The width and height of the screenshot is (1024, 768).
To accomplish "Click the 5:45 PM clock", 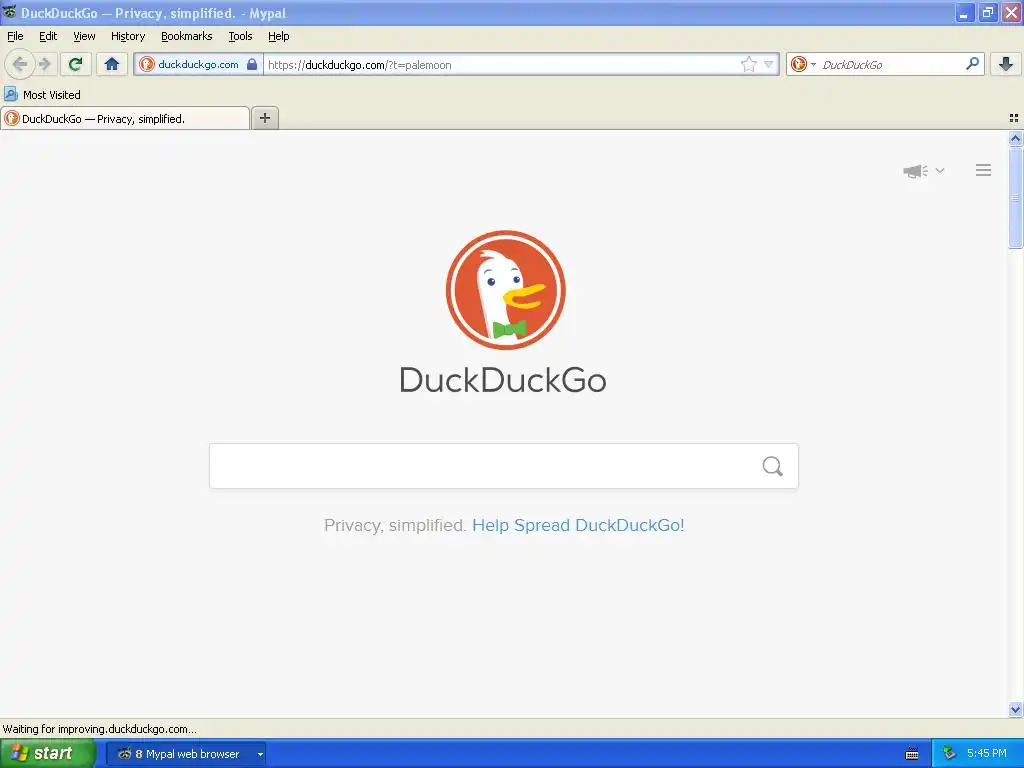I will click(x=987, y=753).
